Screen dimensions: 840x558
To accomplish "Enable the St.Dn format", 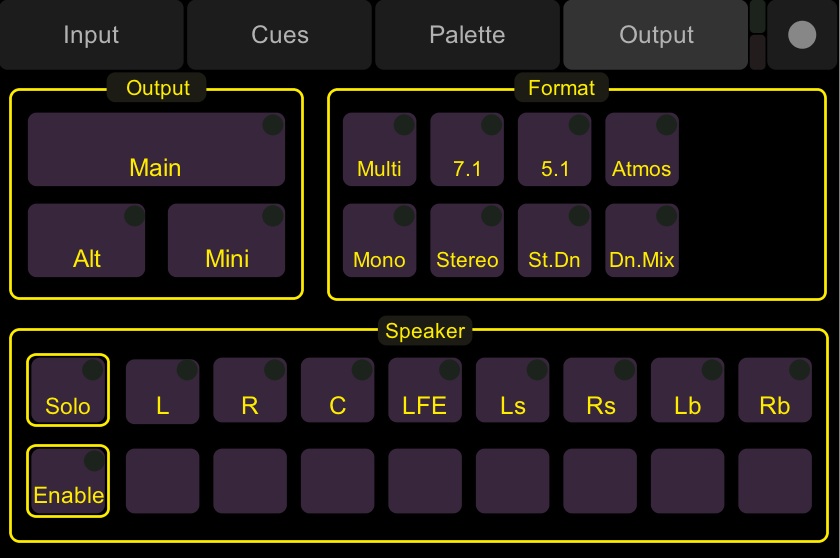I will 554,240.
